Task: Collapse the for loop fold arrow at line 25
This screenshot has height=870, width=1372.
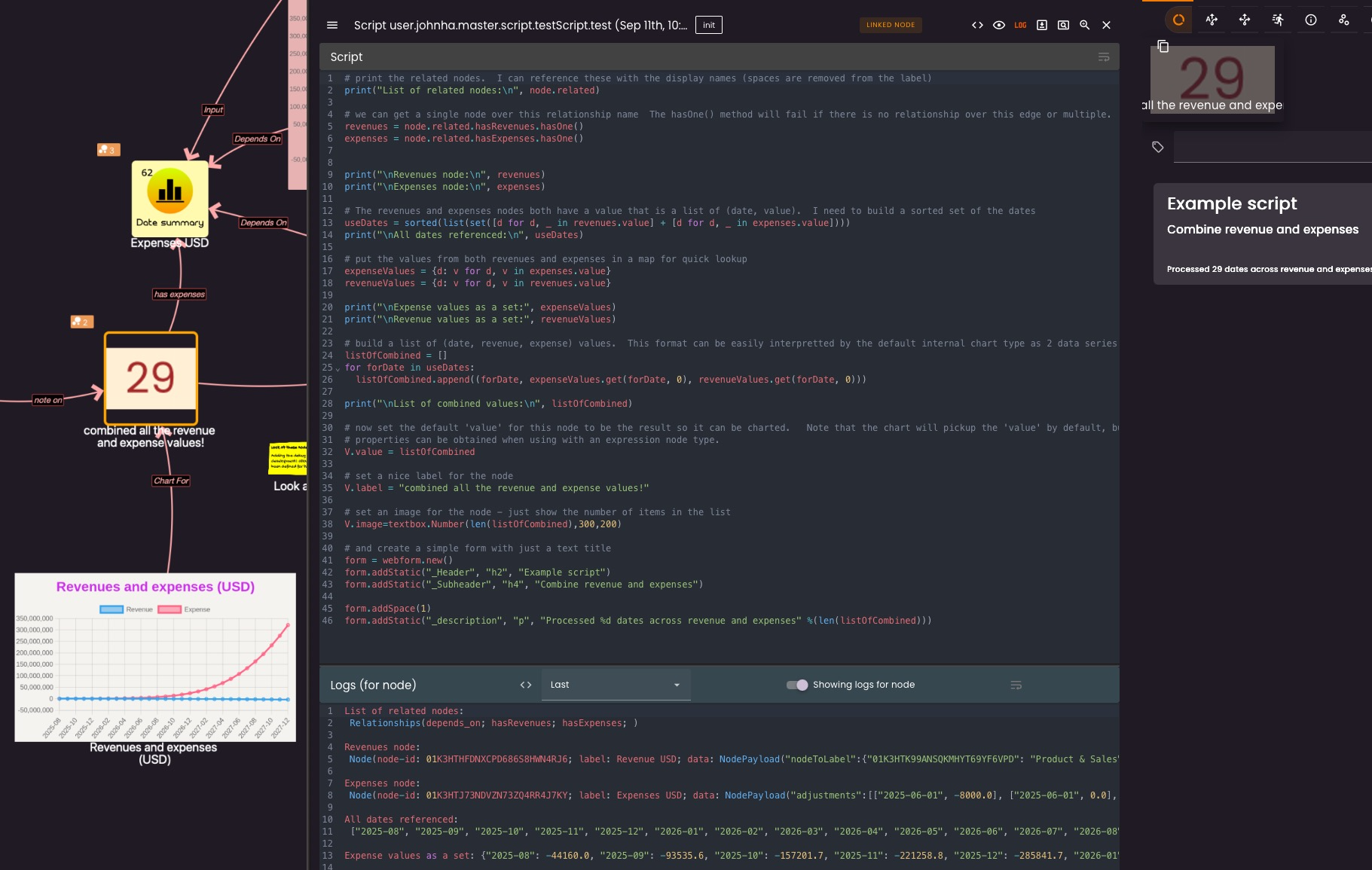Action: 338,368
